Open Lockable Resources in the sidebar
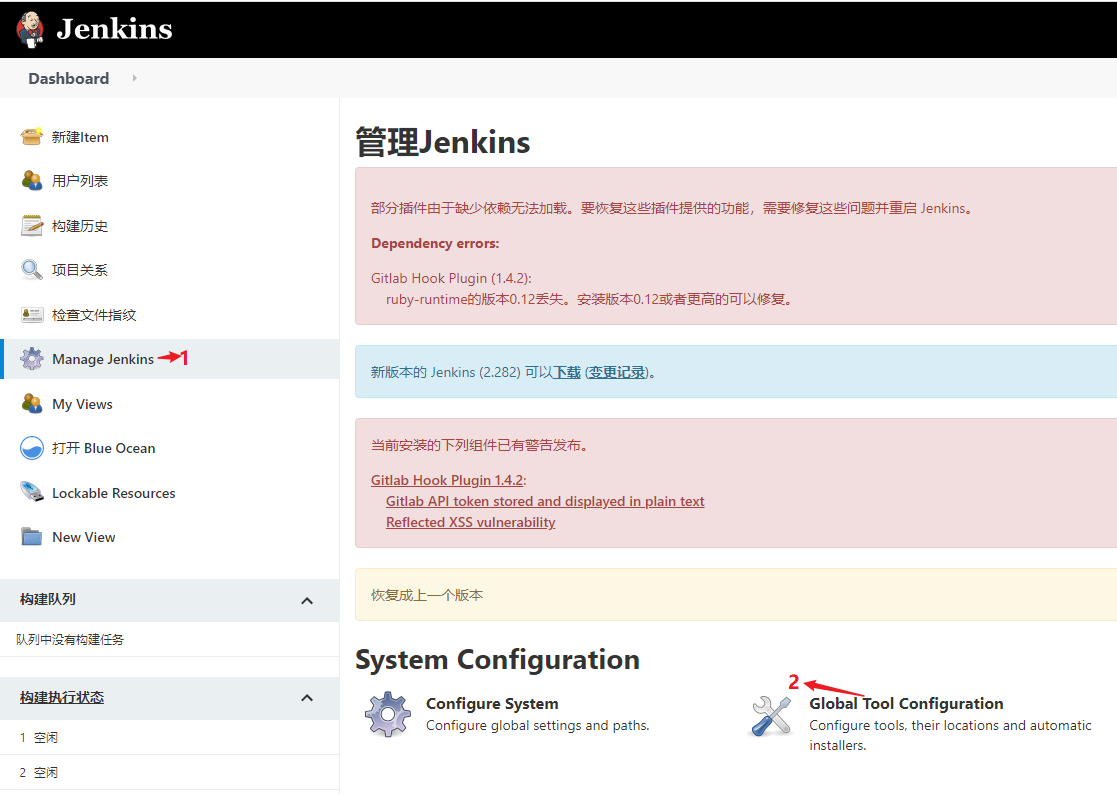The width and height of the screenshot is (1117, 794). 113,493
